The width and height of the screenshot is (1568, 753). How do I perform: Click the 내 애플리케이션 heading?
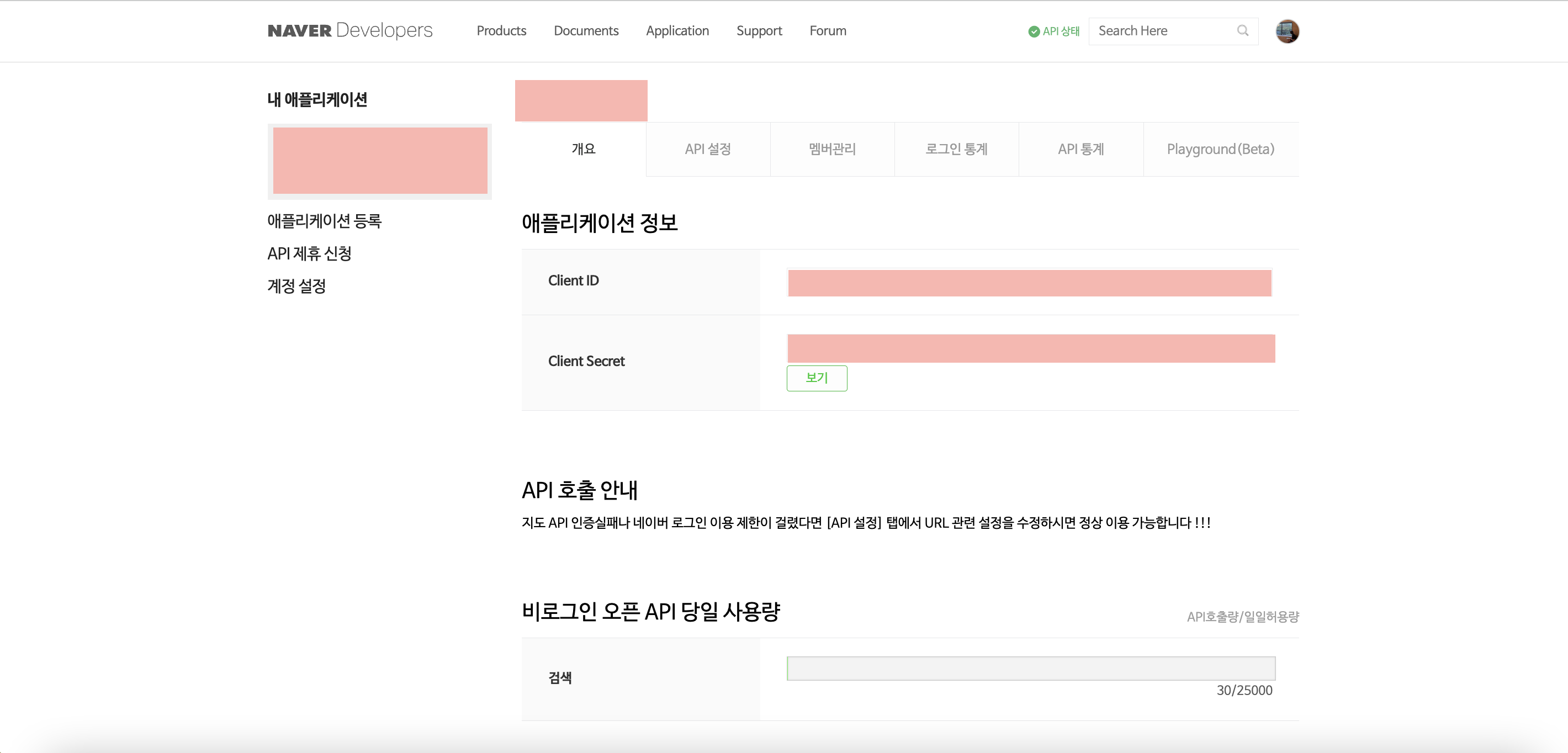pyautogui.click(x=317, y=99)
